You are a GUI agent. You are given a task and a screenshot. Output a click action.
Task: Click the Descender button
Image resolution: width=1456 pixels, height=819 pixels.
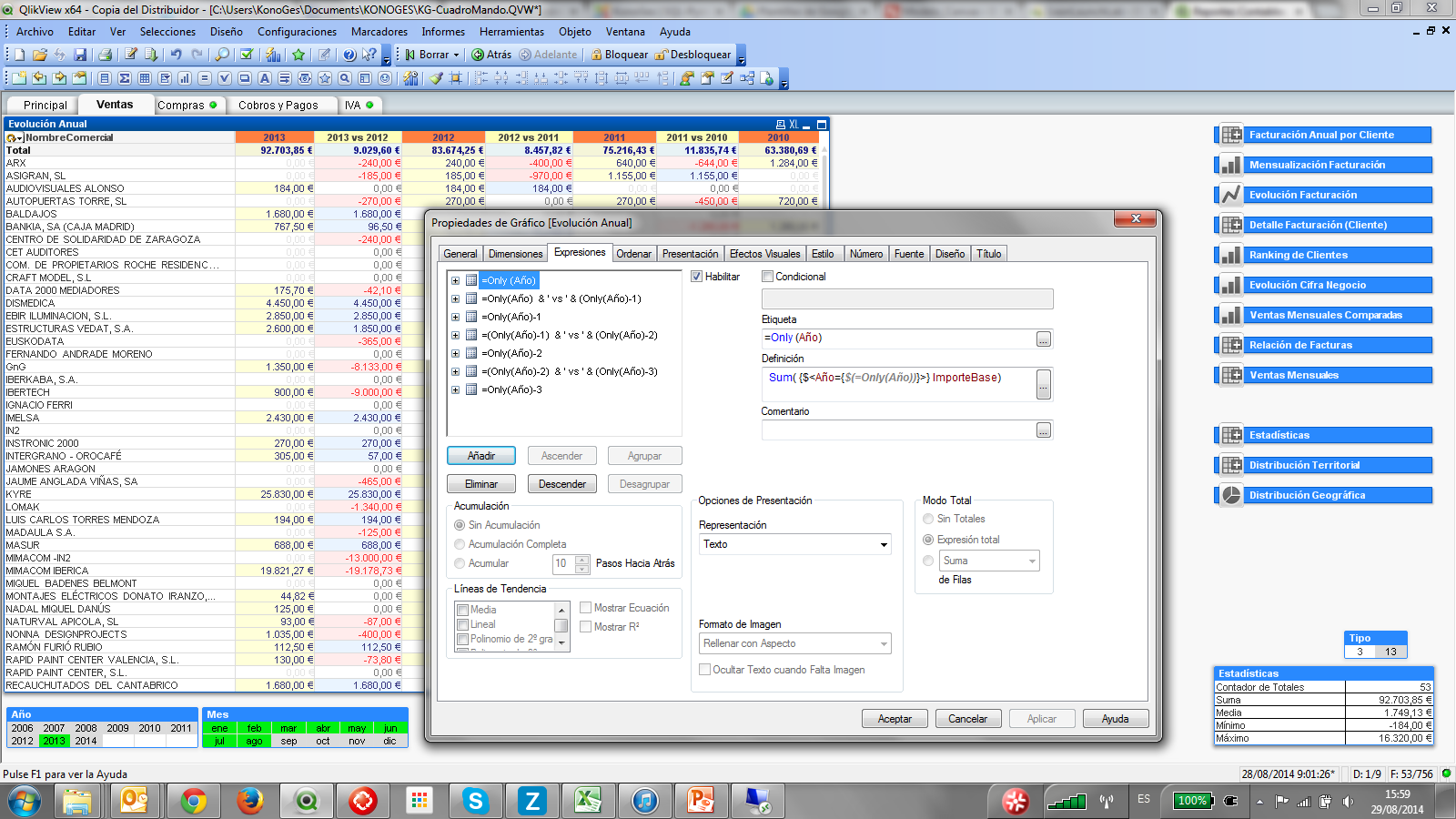pos(562,484)
